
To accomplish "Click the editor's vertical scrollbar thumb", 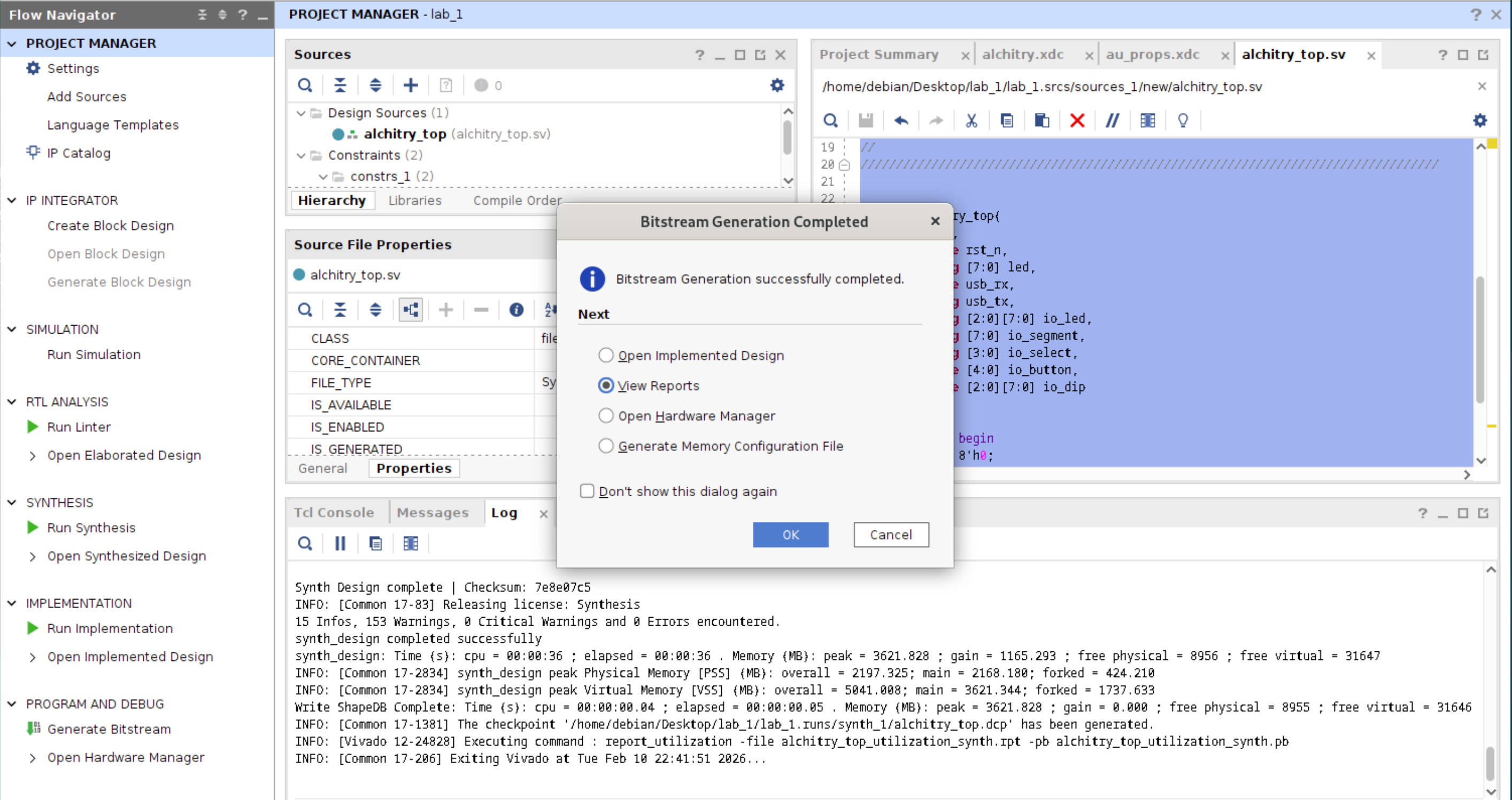I will click(1480, 341).
